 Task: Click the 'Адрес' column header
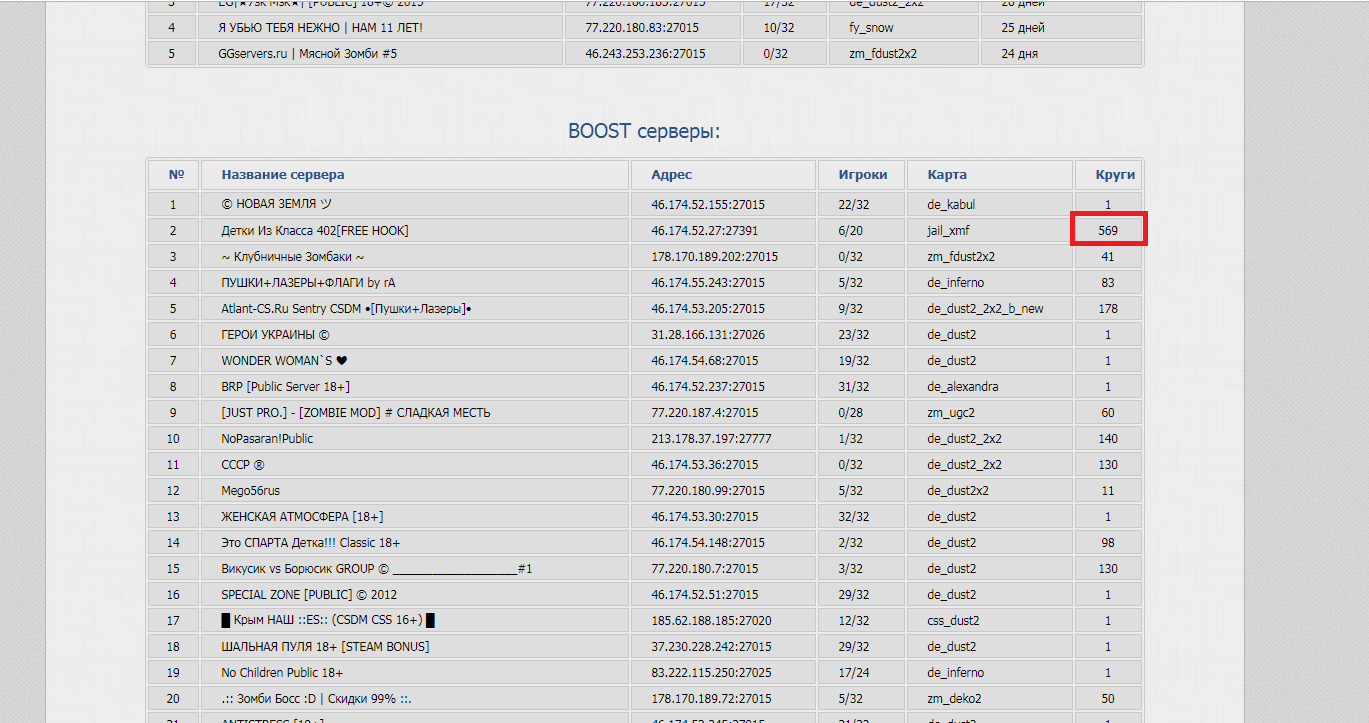pos(671,174)
